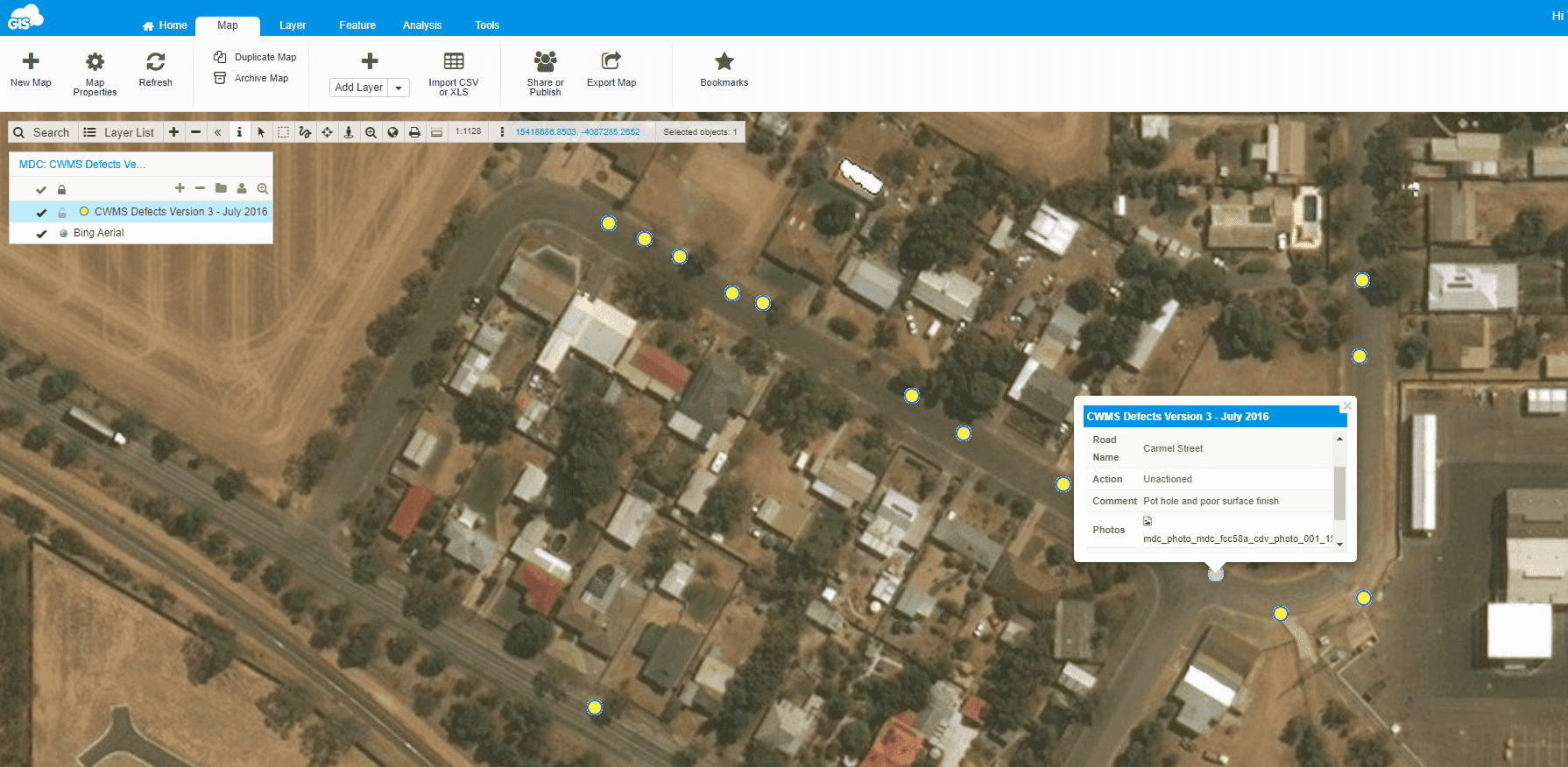The height and width of the screenshot is (767, 1568).
Task: Open Share or Publish
Action: point(545,61)
